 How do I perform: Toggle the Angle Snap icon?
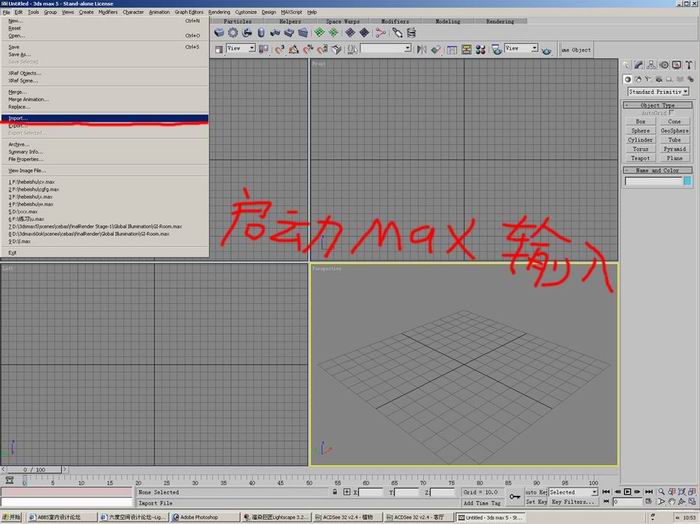pyautogui.click(x=294, y=49)
